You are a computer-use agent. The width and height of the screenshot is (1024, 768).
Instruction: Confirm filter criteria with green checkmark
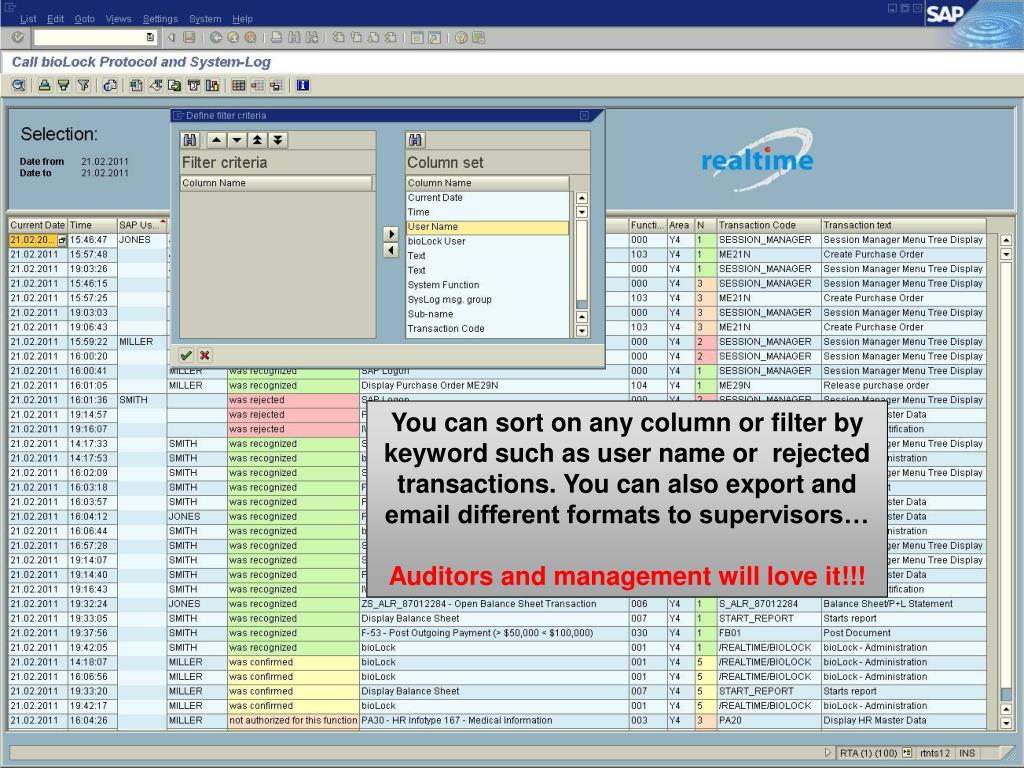186,355
